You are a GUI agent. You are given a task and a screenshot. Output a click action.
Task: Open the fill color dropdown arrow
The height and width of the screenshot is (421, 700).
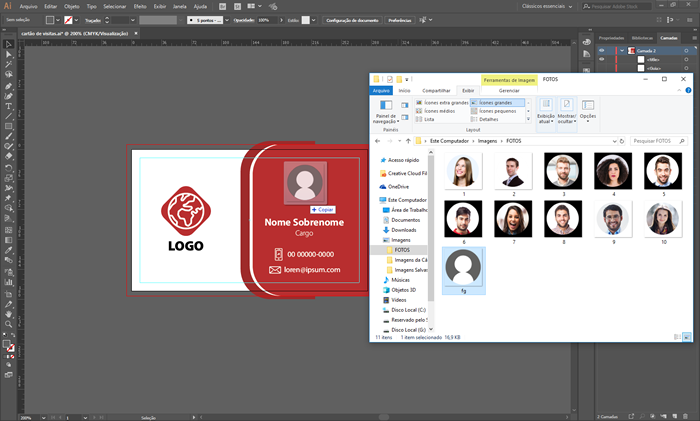58,20
